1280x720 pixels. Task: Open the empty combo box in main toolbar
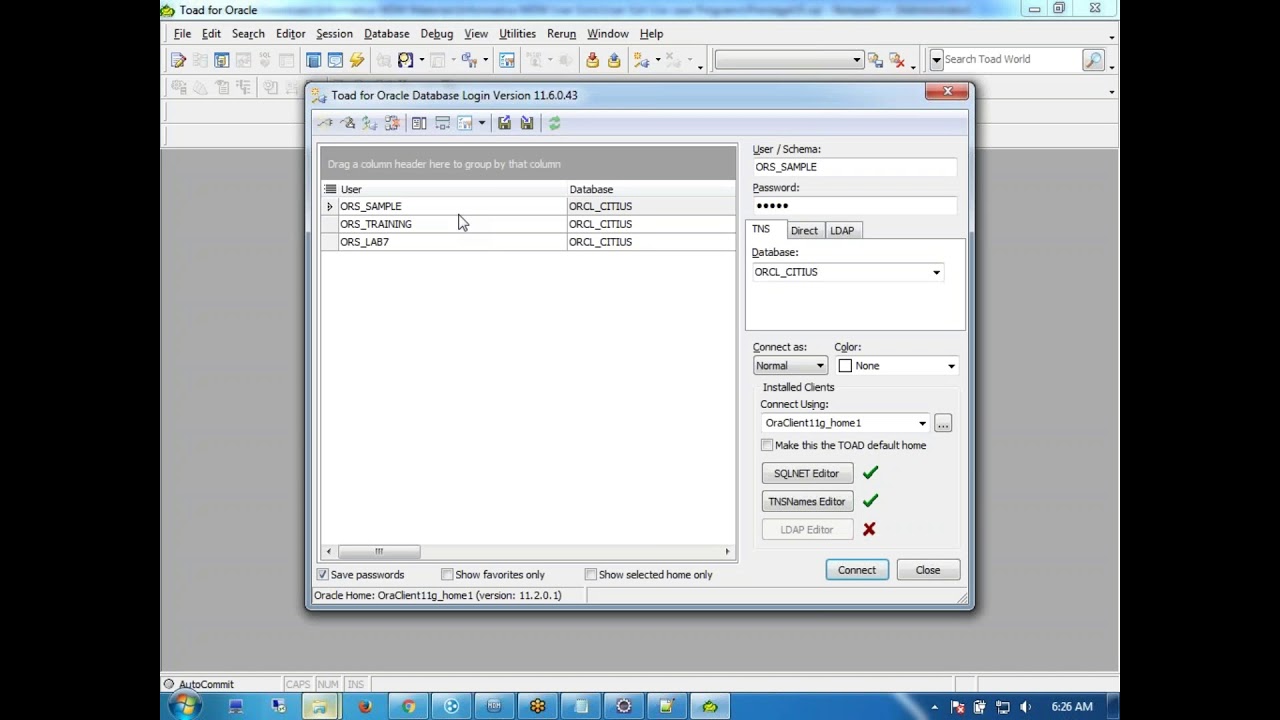[x=789, y=60]
